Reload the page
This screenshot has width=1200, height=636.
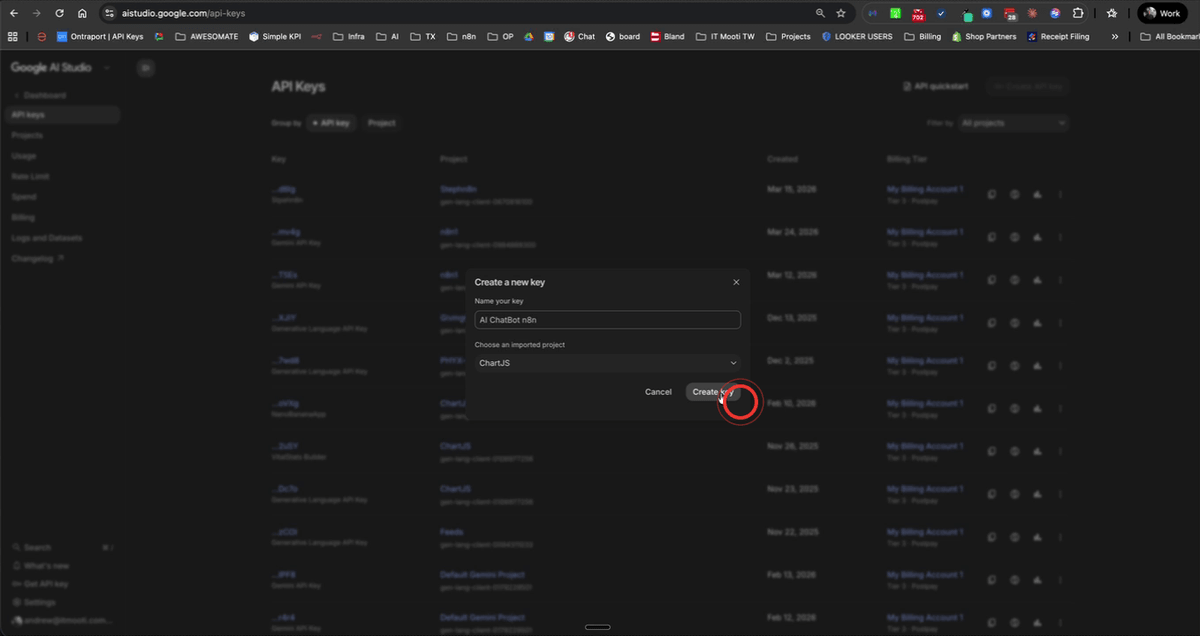59,13
